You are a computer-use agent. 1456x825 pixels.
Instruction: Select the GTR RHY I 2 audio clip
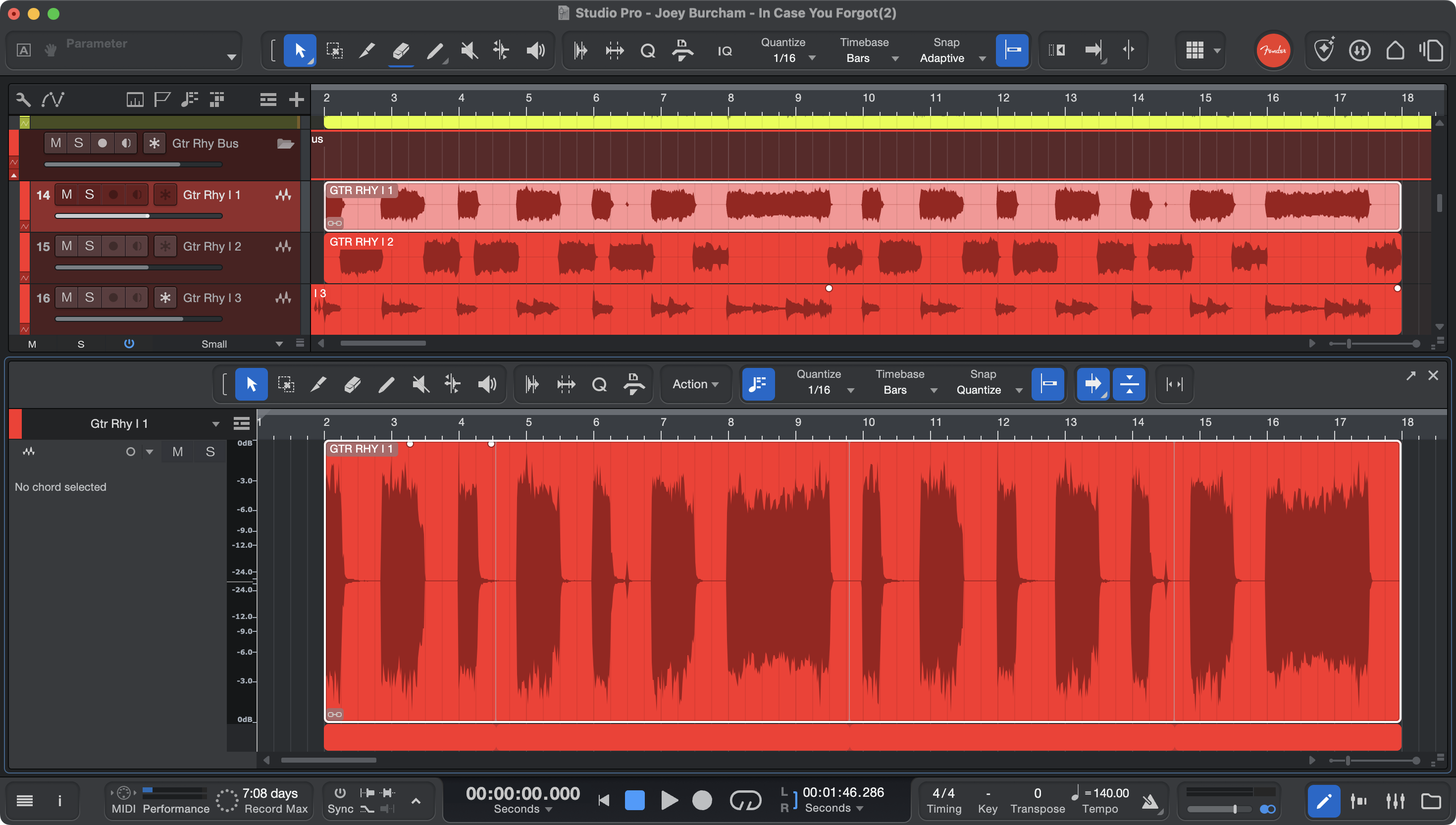(x=862, y=258)
